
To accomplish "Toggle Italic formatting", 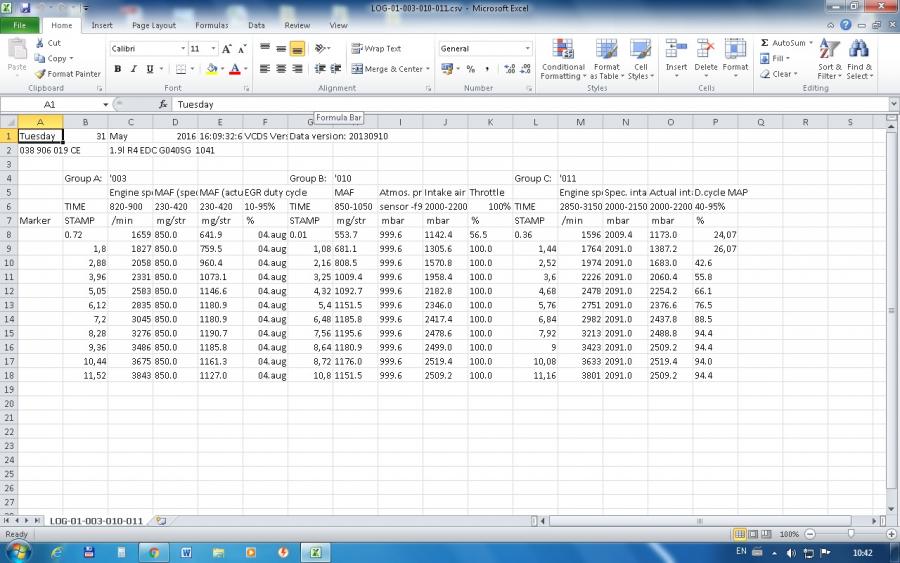I will pos(134,69).
